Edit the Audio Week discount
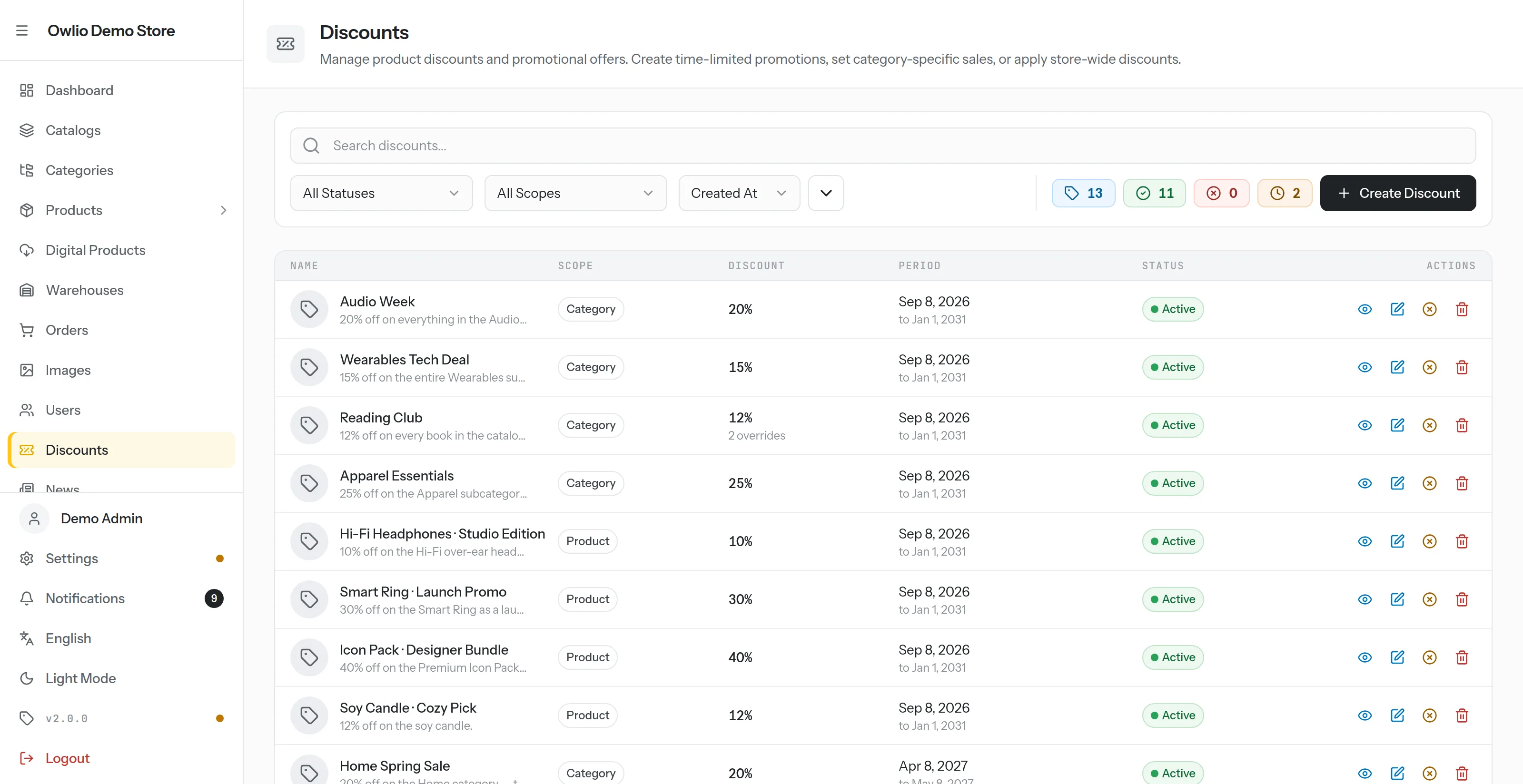This screenshot has height=784, width=1523. pyautogui.click(x=1397, y=309)
